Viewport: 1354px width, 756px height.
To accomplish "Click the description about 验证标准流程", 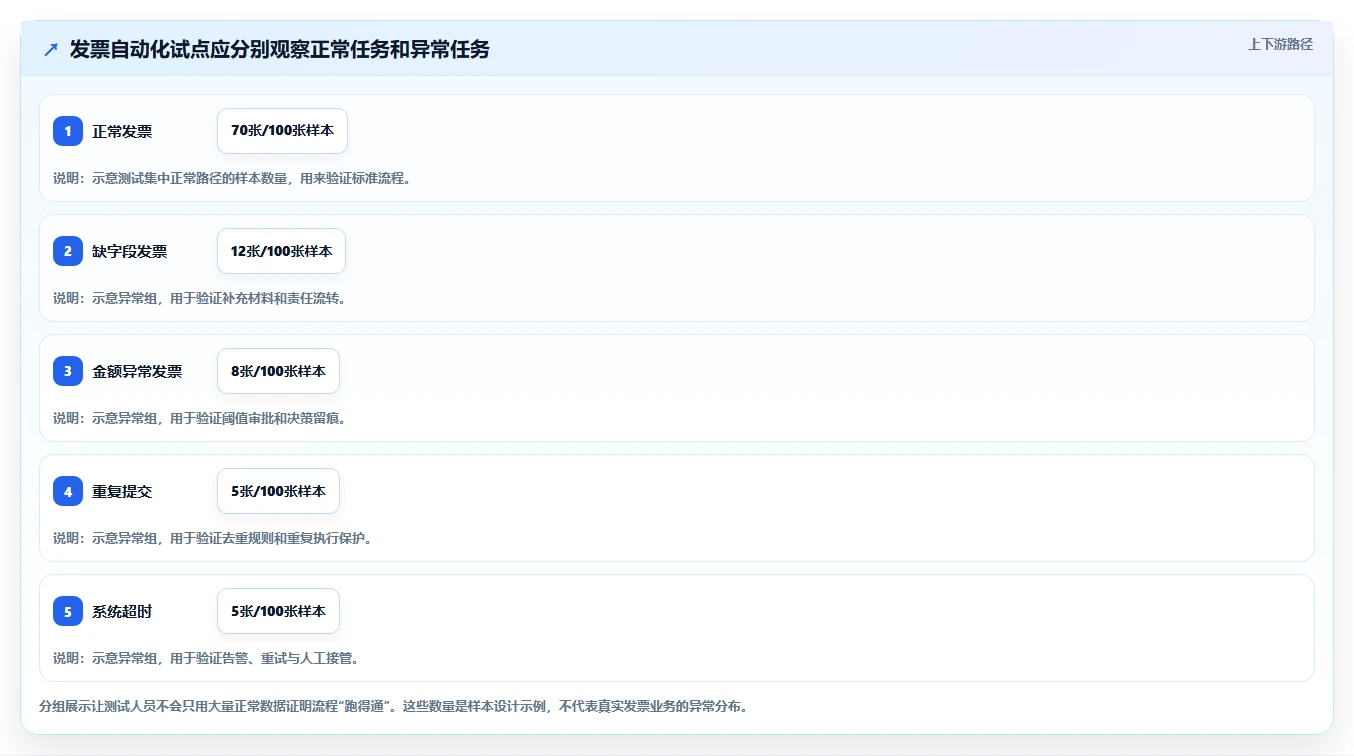I will 232,179.
